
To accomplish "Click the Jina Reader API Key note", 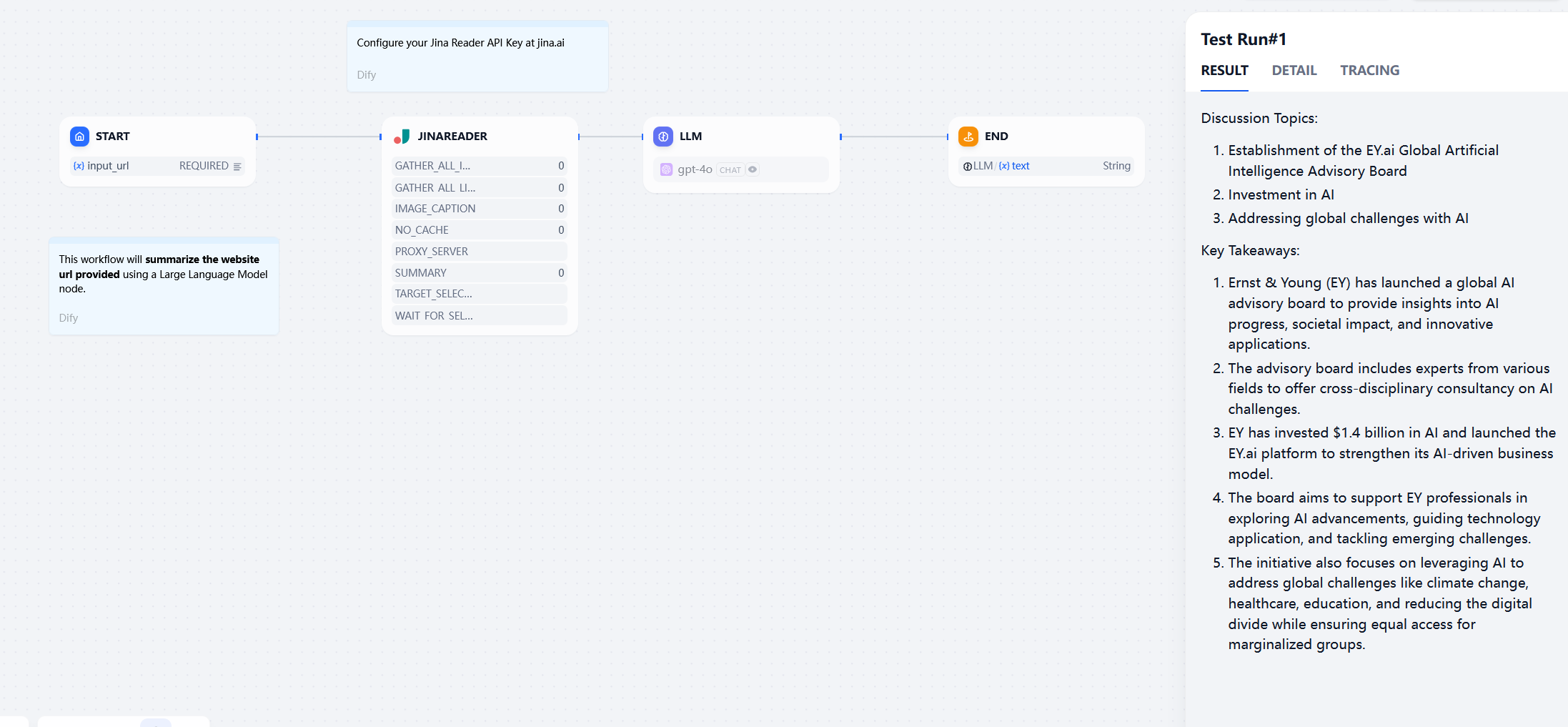I will pyautogui.click(x=477, y=56).
